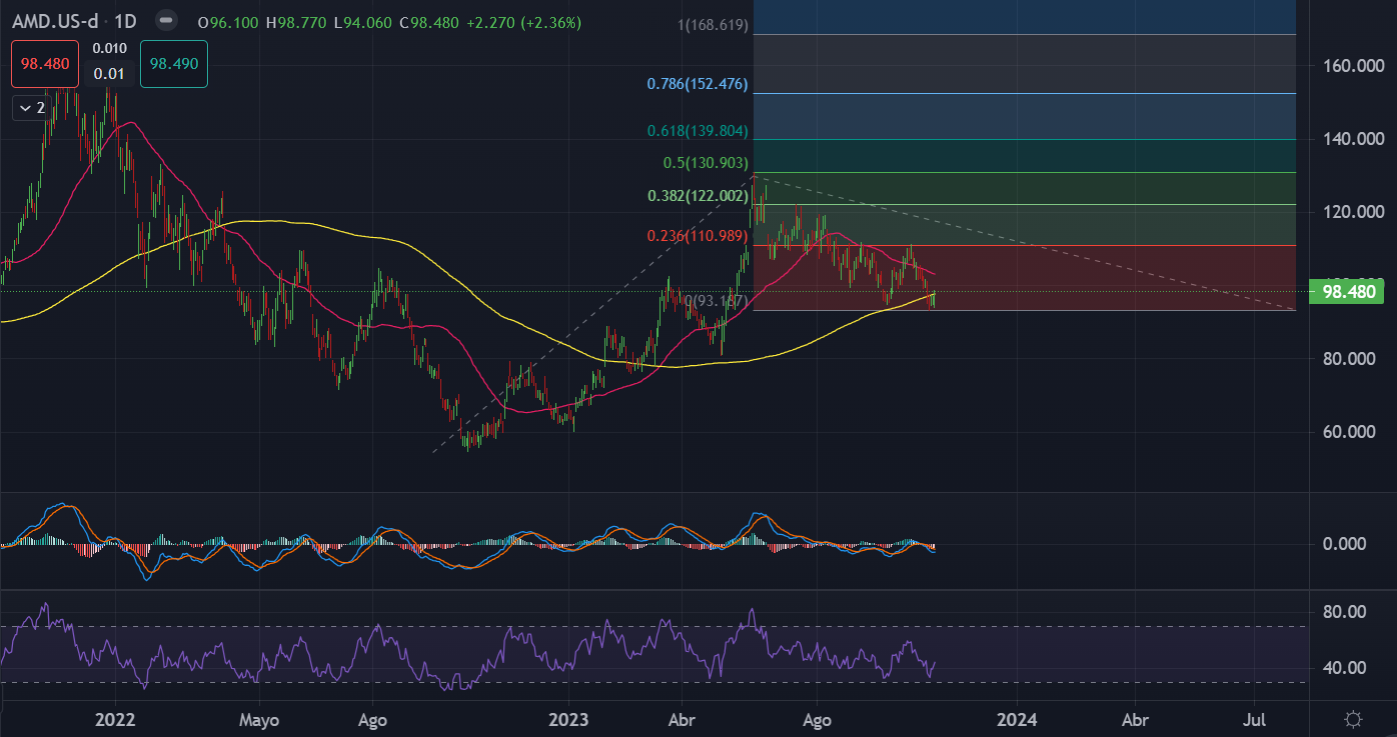Select the 0.5 (130.903) Fibonacci level label

point(705,163)
